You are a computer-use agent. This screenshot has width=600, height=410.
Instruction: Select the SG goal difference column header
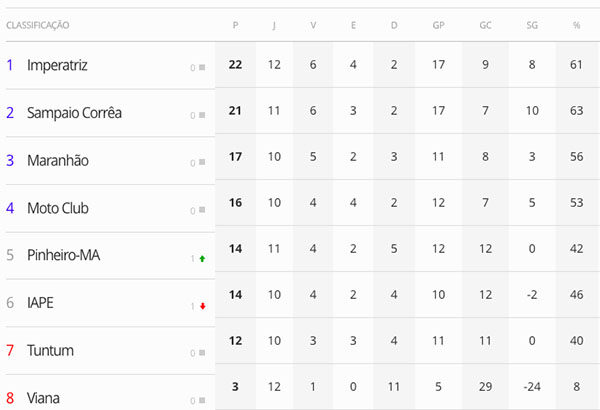pyautogui.click(x=532, y=25)
